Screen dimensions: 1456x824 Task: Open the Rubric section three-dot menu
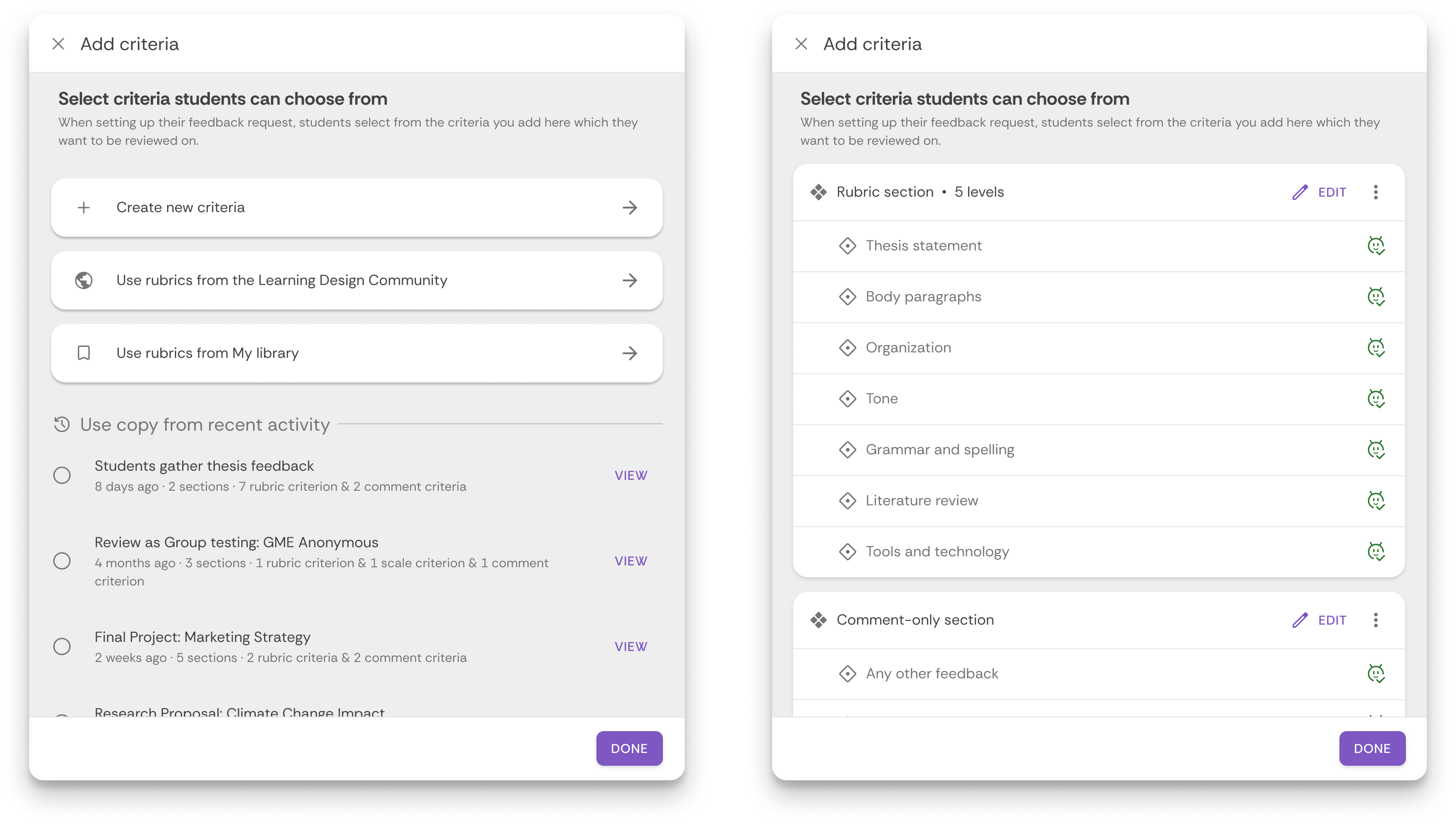(1376, 193)
